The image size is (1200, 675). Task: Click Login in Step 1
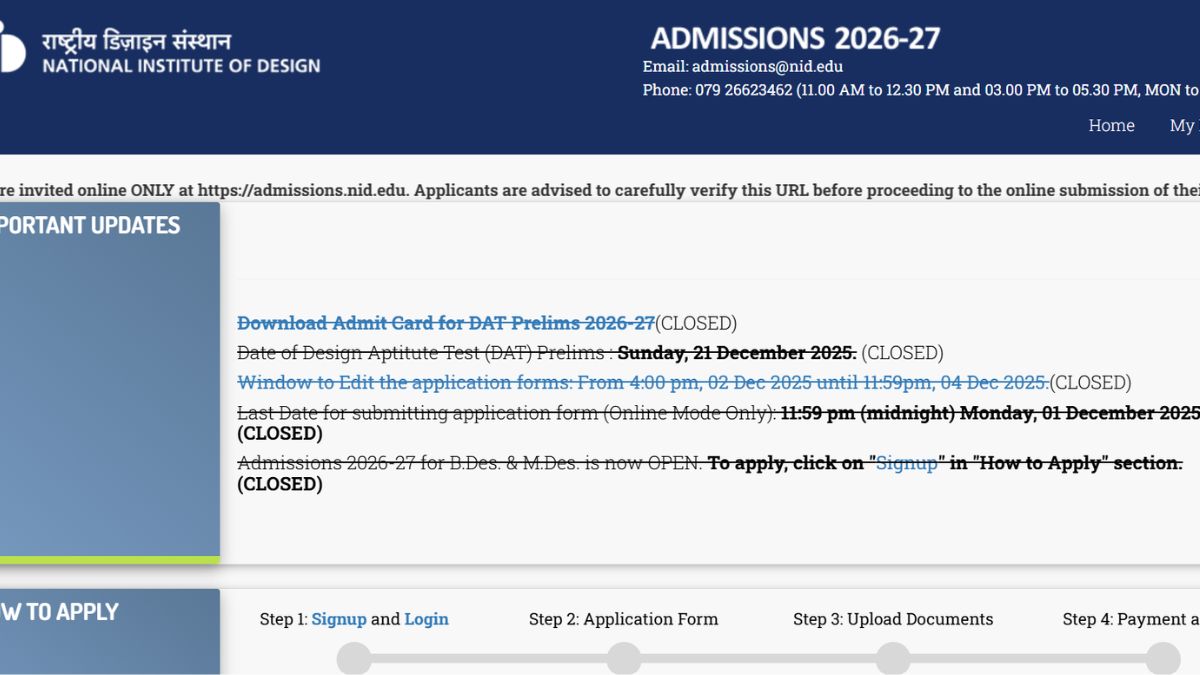426,619
